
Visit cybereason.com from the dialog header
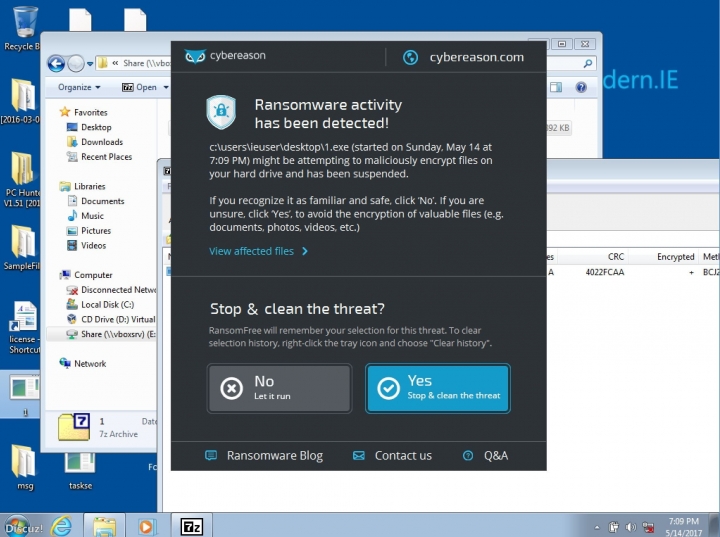(477, 57)
